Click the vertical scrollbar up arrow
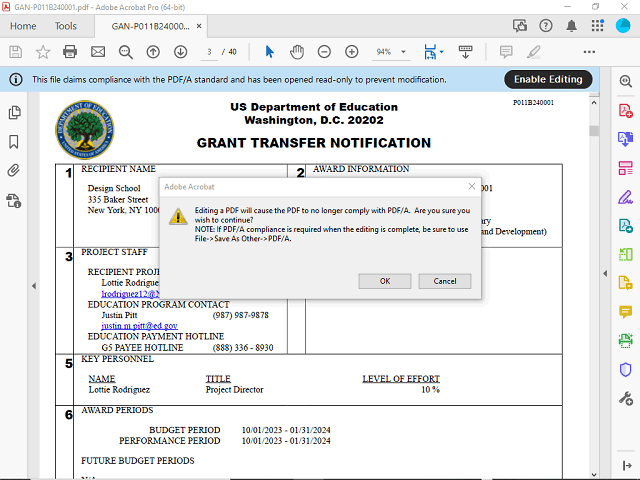The image size is (640, 480). point(594,102)
